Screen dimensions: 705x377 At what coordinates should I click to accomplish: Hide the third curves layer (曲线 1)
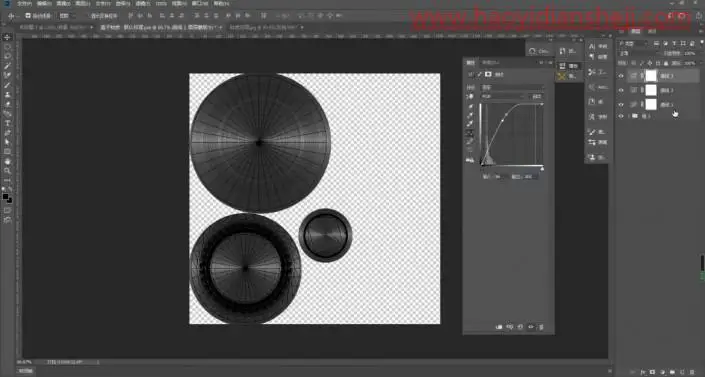point(621,104)
